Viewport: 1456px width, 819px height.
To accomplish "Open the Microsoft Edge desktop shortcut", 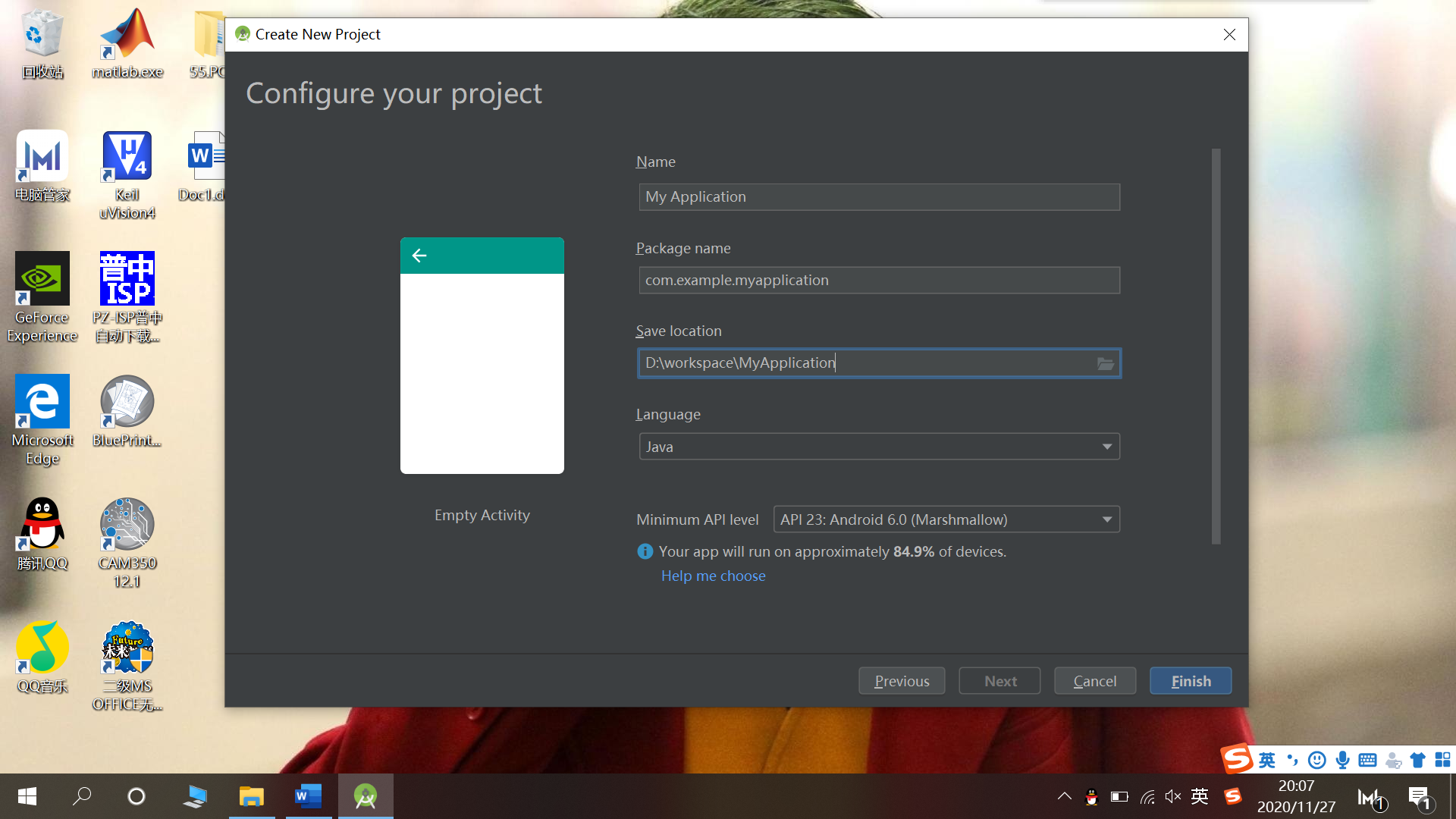I will pos(42,402).
